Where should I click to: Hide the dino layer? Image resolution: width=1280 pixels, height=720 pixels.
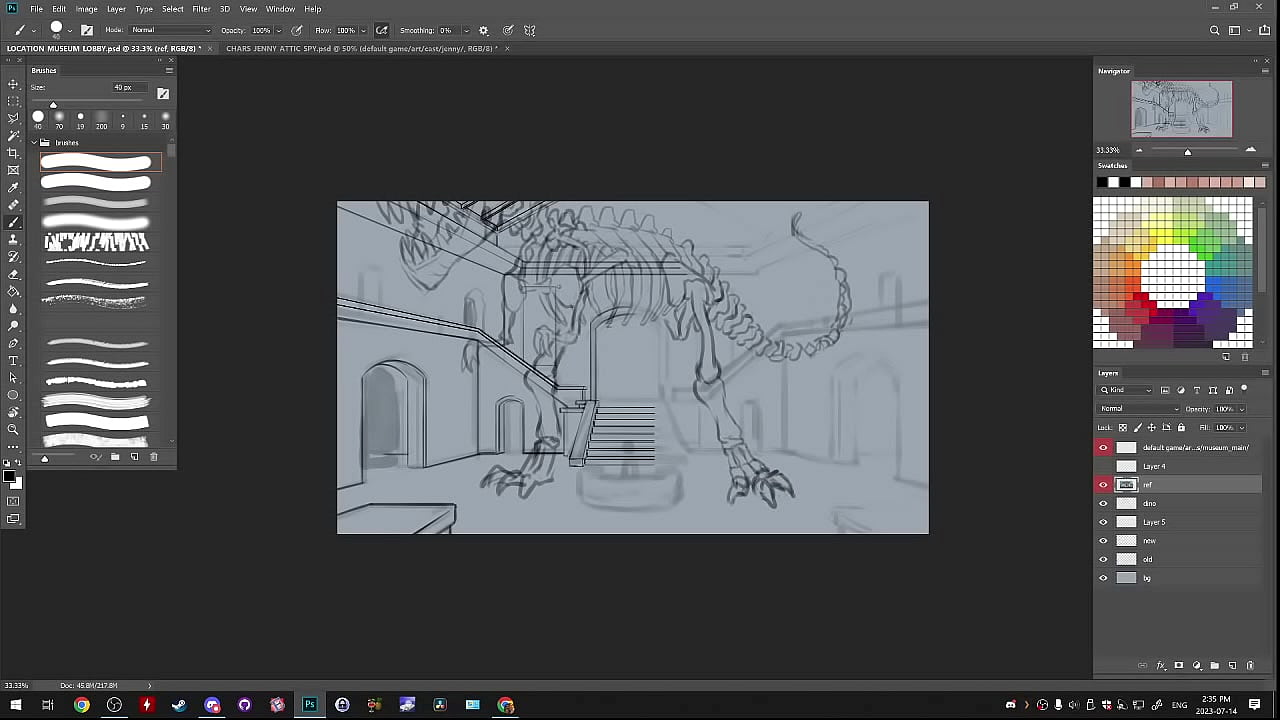1103,503
